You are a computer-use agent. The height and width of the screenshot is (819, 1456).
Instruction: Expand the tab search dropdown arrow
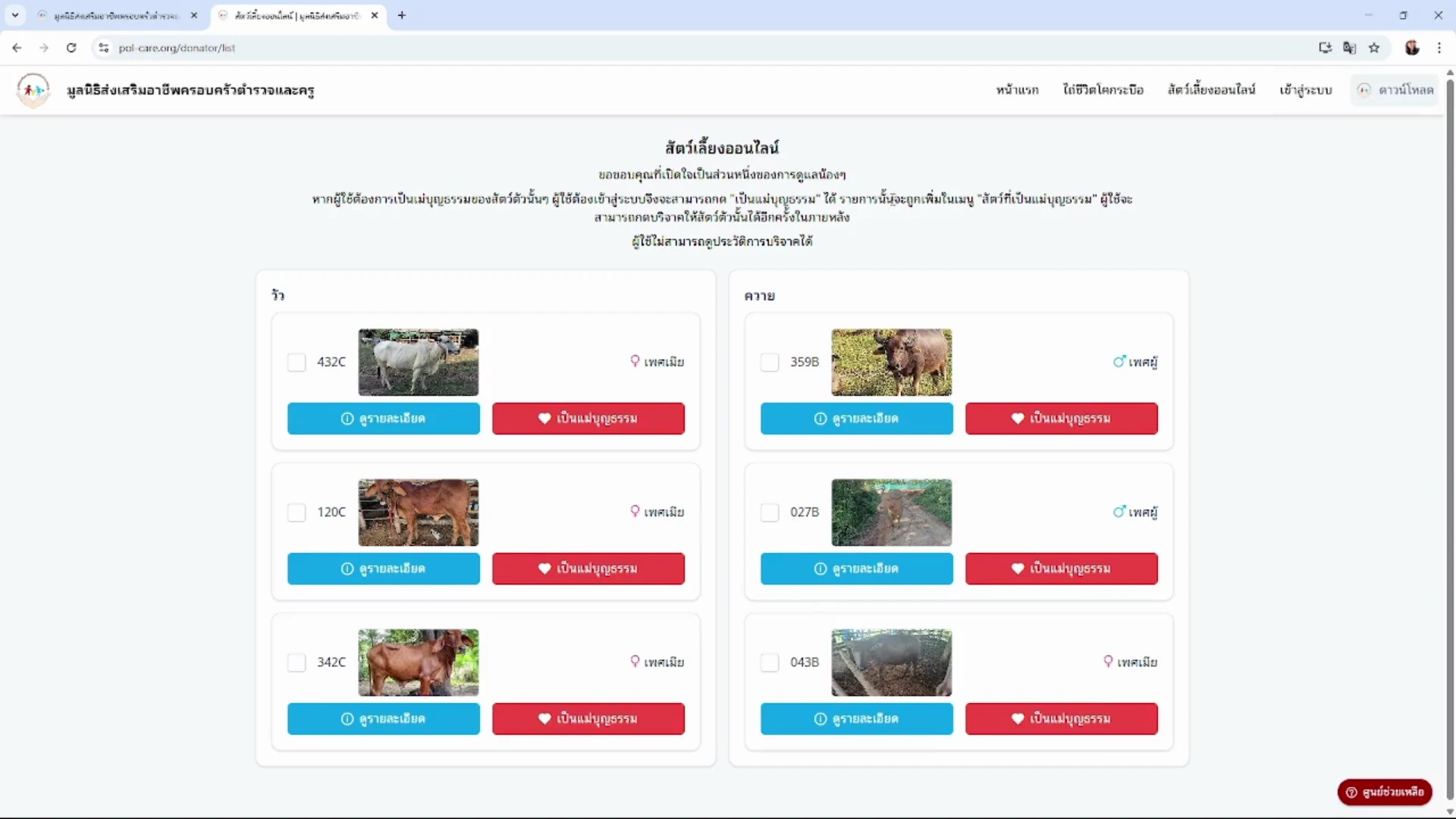pos(15,15)
